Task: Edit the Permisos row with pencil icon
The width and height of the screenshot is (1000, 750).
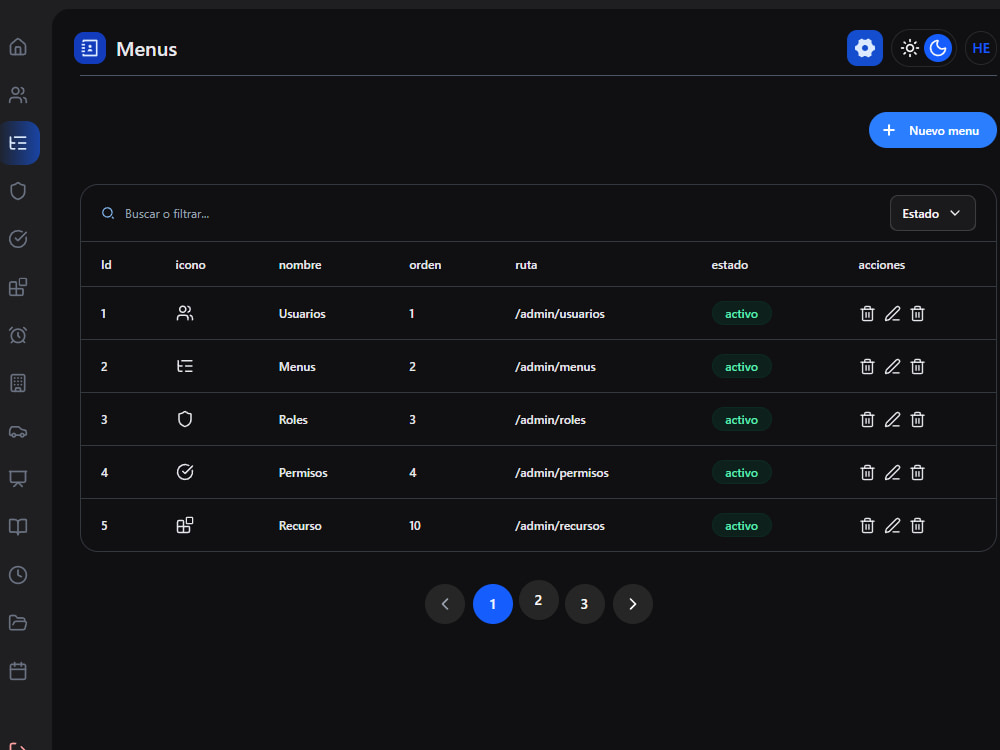Action: click(892, 473)
